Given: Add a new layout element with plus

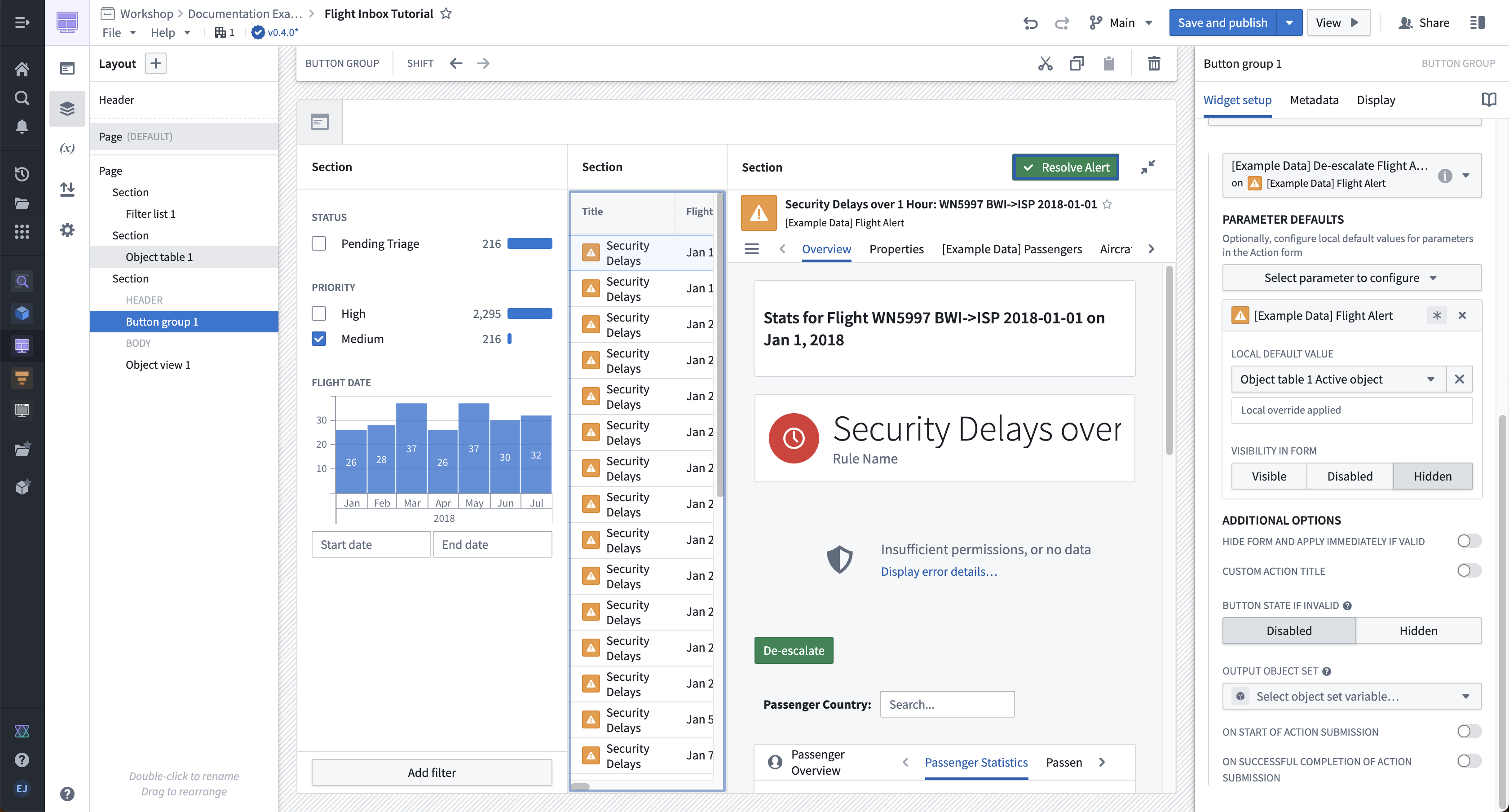Looking at the screenshot, I should pyautogui.click(x=156, y=63).
